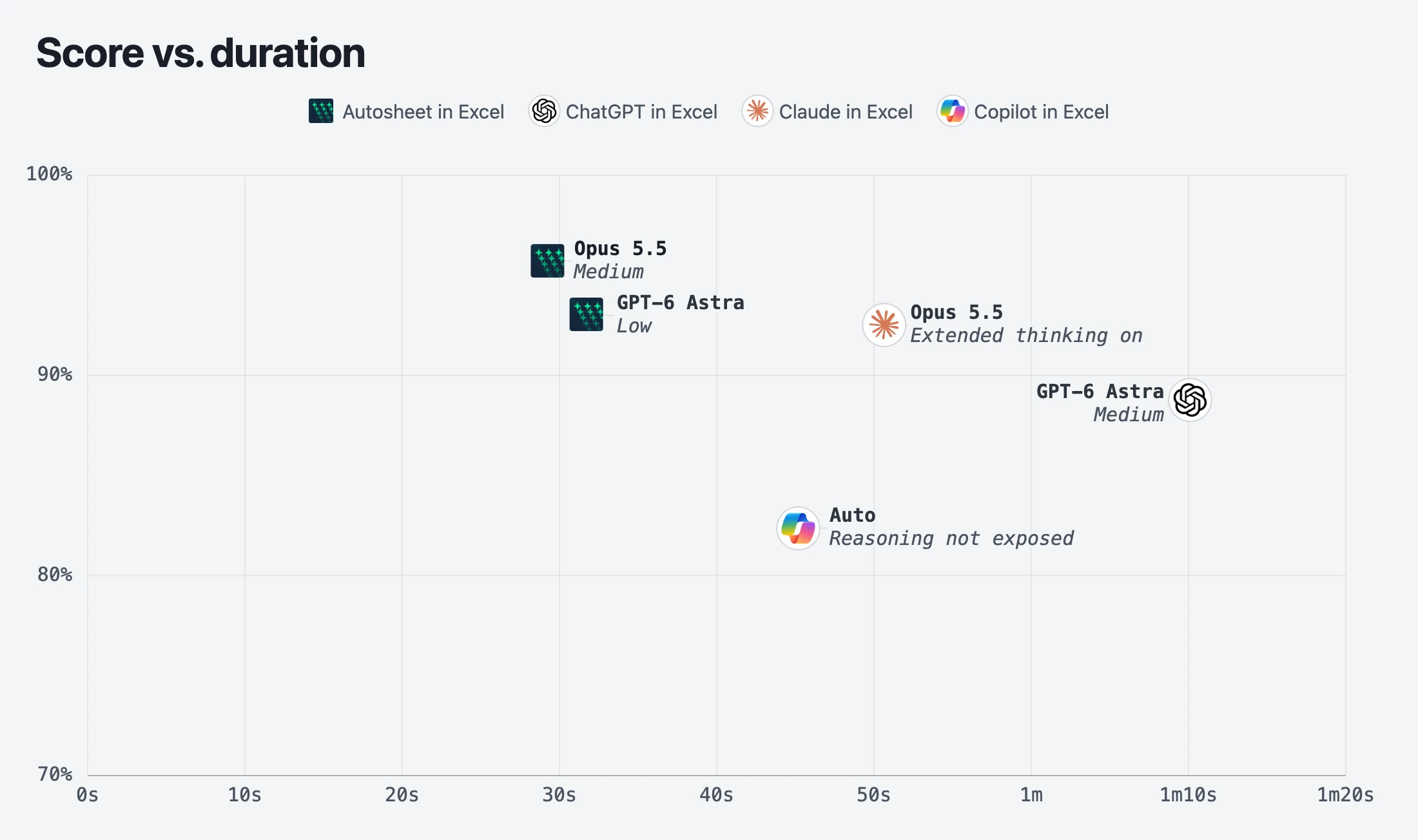Toggle the 'Claude in Excel' legend label

coord(846,111)
